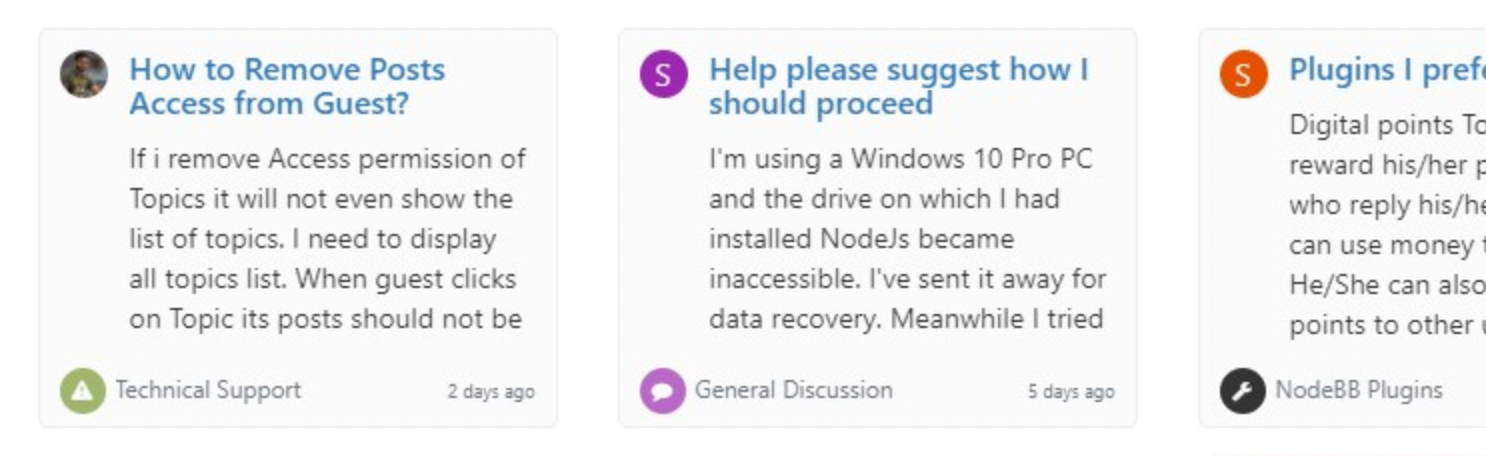Click the "5 days ago" timestamp

pyautogui.click(x=1070, y=392)
